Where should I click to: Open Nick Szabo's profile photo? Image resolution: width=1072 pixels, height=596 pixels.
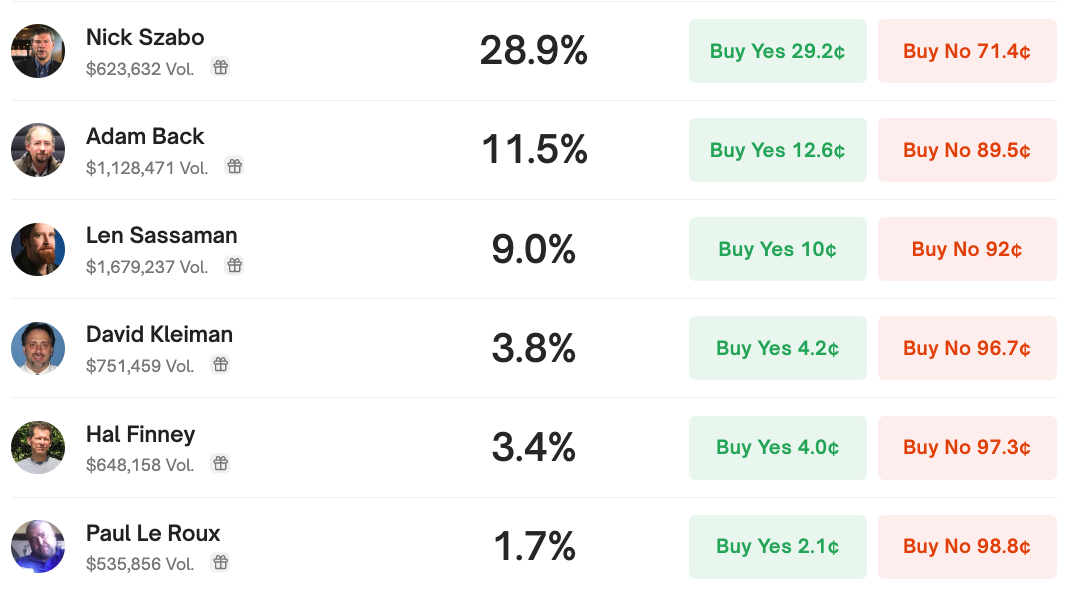pos(38,51)
